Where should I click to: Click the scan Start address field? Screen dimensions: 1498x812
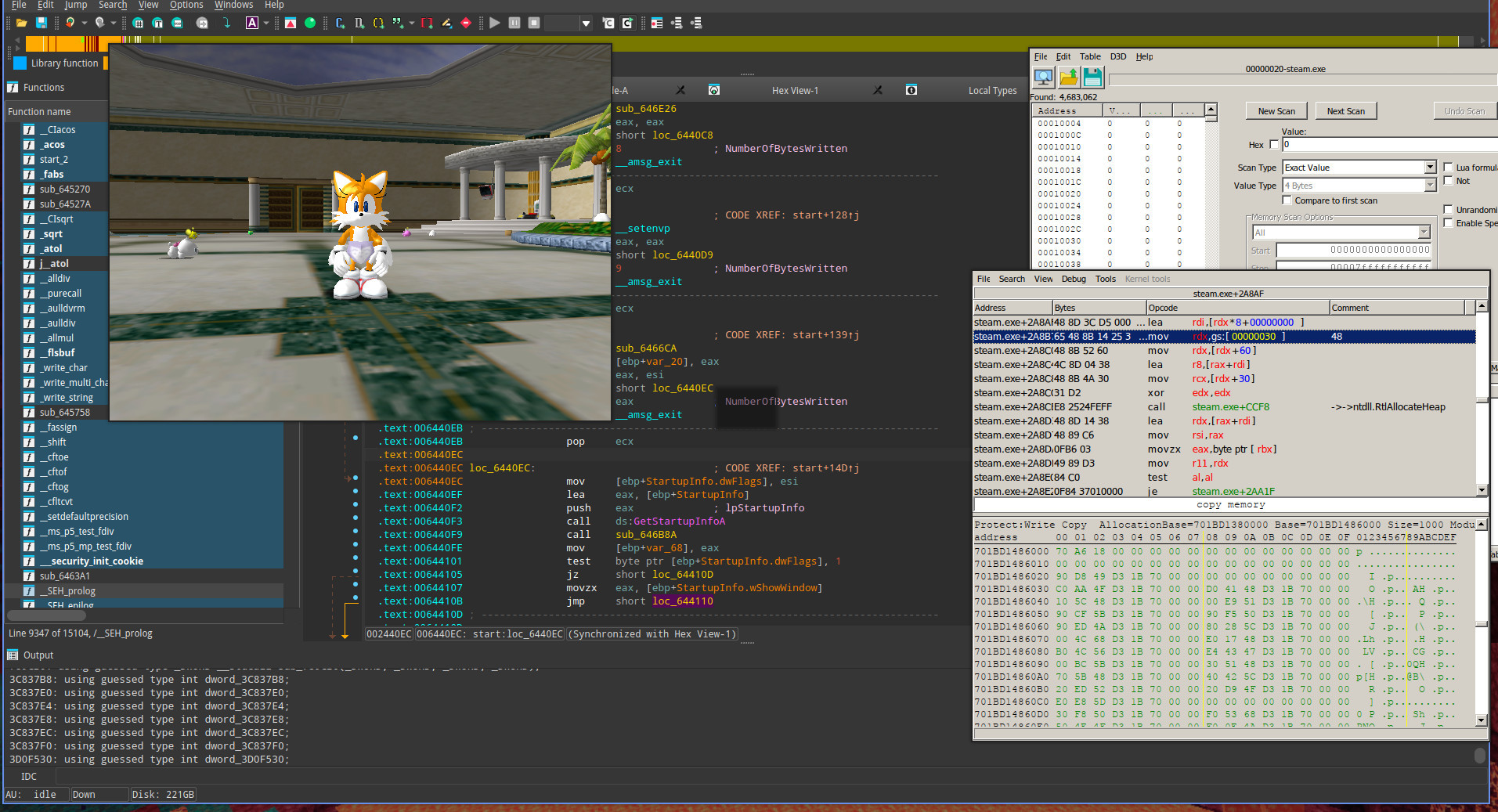point(1354,250)
